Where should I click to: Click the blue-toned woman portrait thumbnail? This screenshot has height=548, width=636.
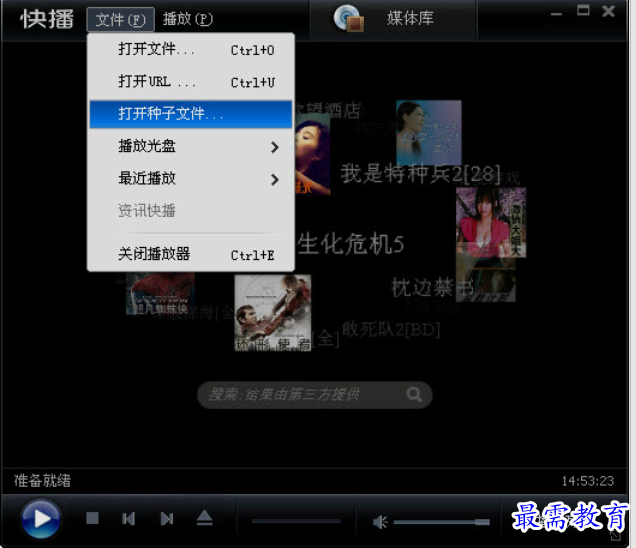pyautogui.click(x=429, y=133)
